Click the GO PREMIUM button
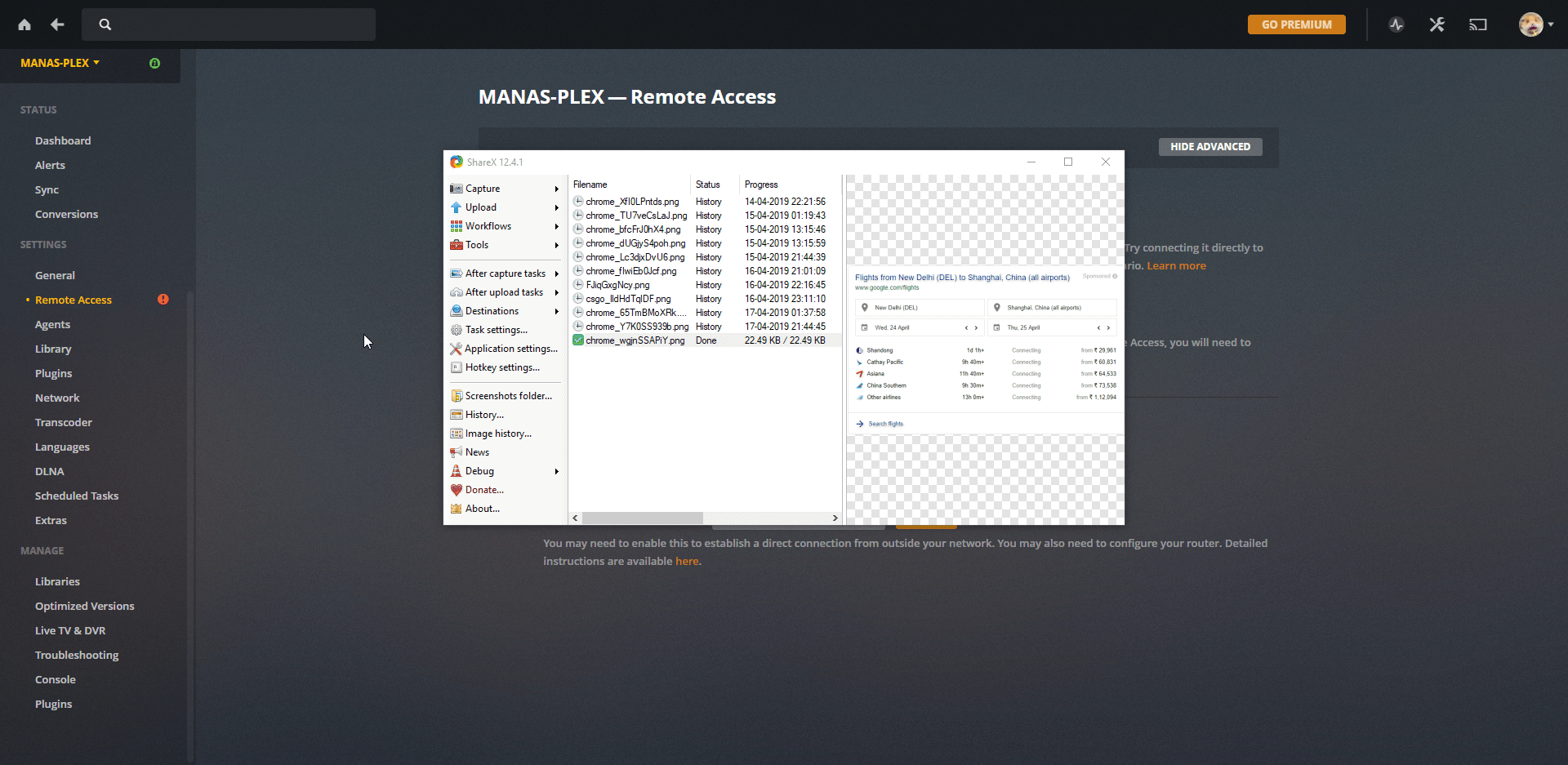 click(x=1296, y=24)
